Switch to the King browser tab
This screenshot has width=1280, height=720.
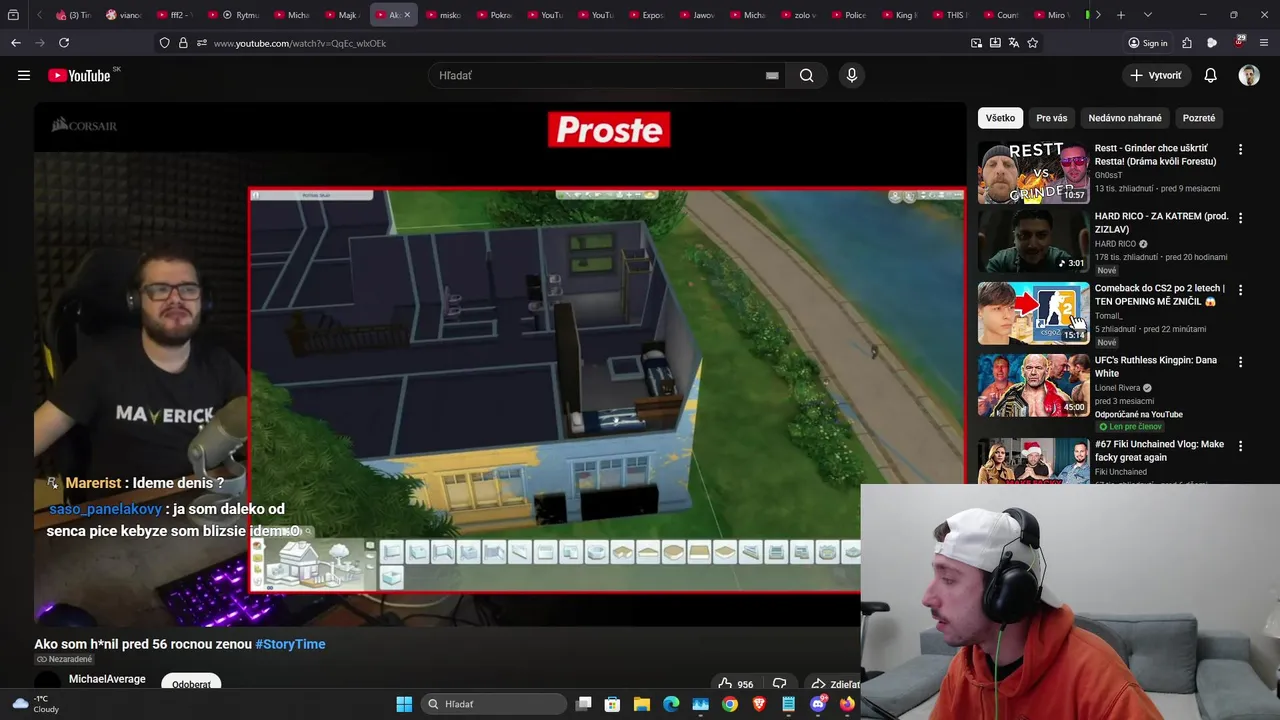(899, 15)
